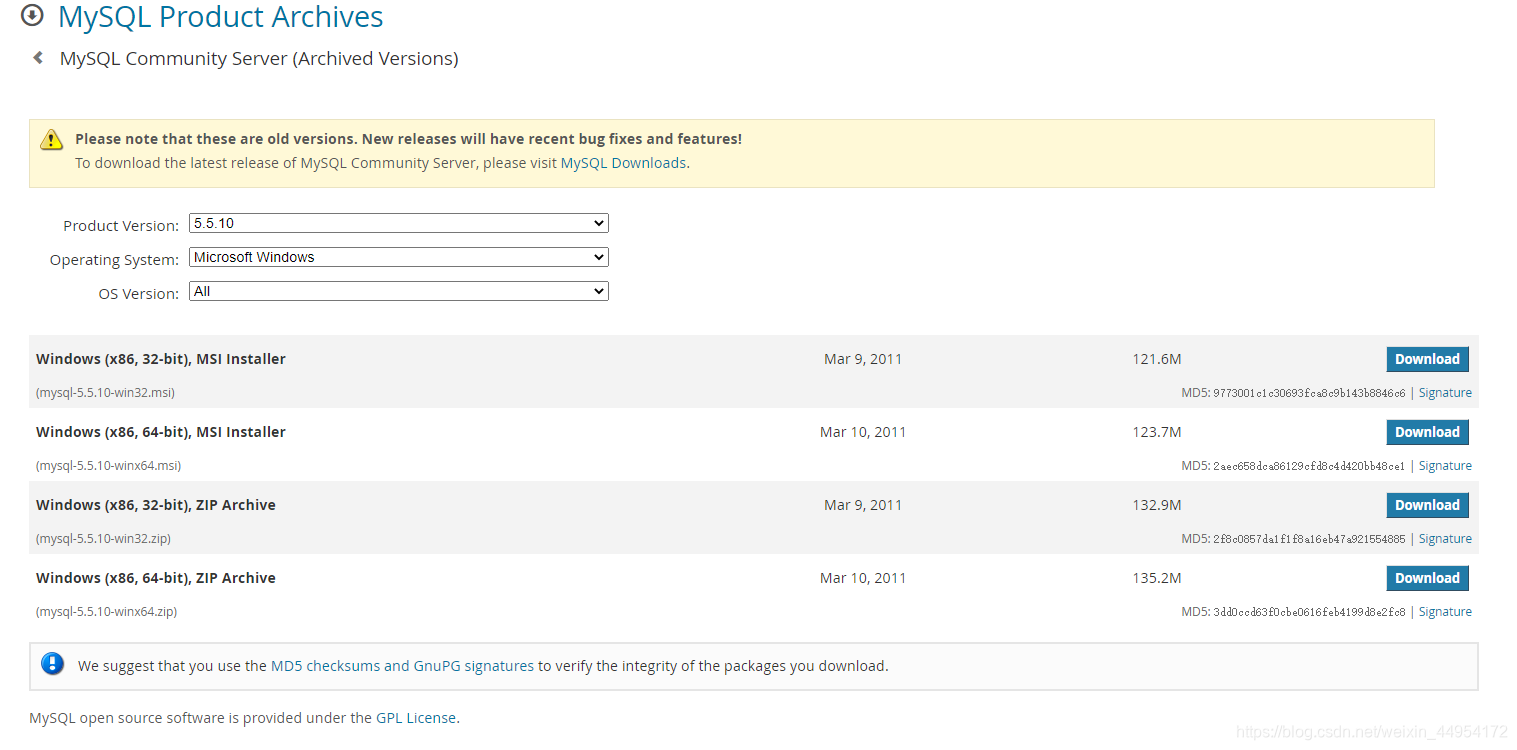Click filename (mysql-5.5.10-winx64.zip)
The width and height of the screenshot is (1517, 750).
pyautogui.click(x=106, y=612)
